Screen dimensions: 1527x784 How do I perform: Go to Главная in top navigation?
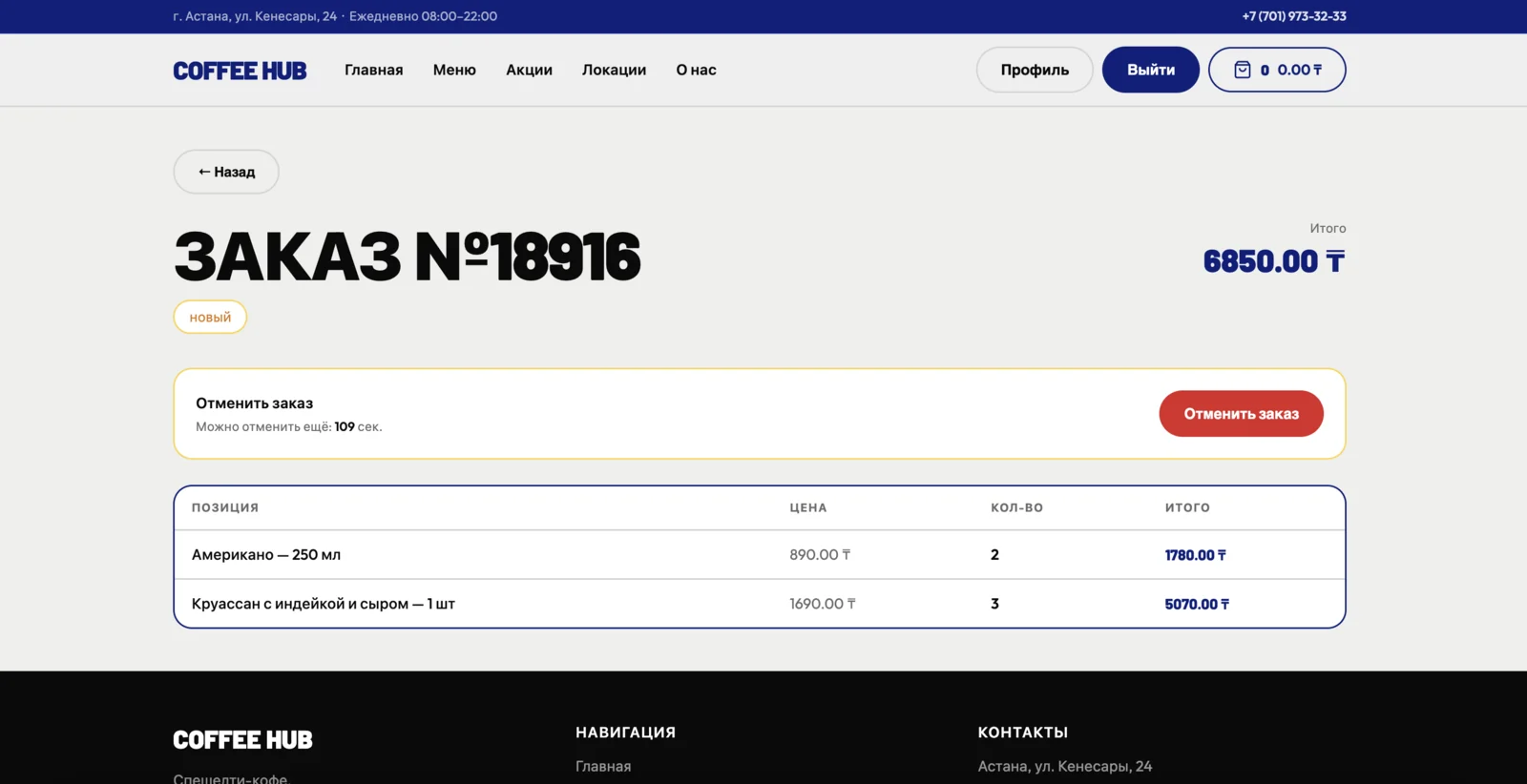point(373,70)
